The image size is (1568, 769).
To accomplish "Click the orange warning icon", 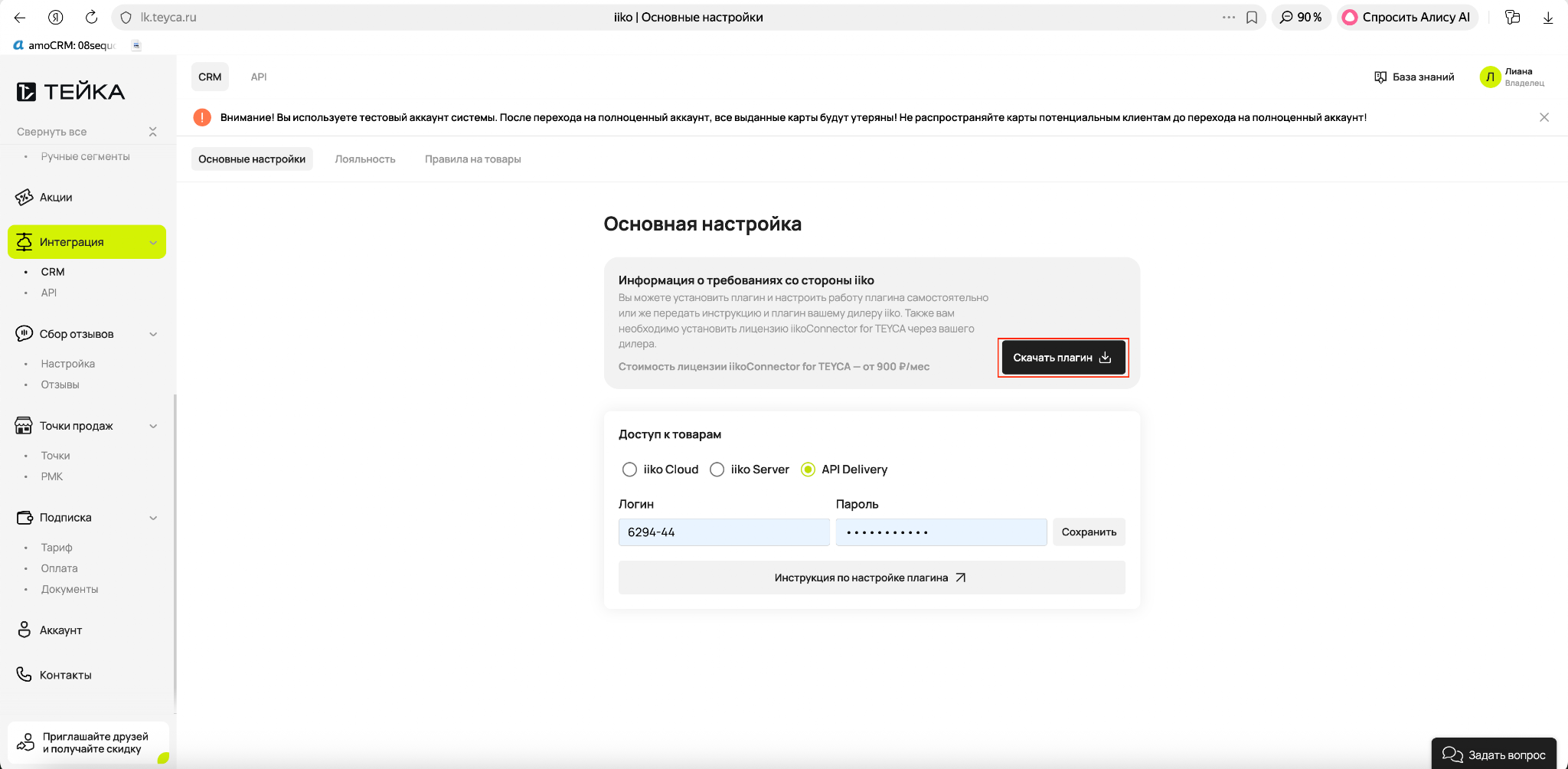I will click(202, 117).
